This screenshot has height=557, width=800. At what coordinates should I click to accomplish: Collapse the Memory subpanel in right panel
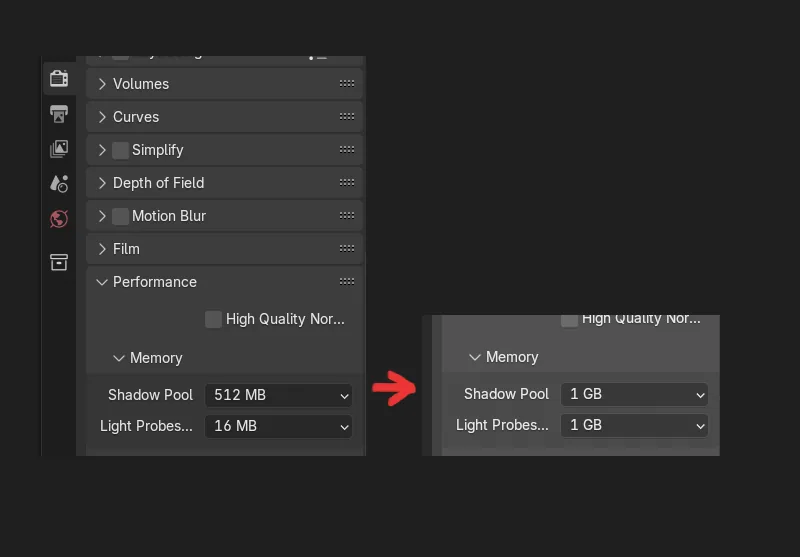pos(475,357)
